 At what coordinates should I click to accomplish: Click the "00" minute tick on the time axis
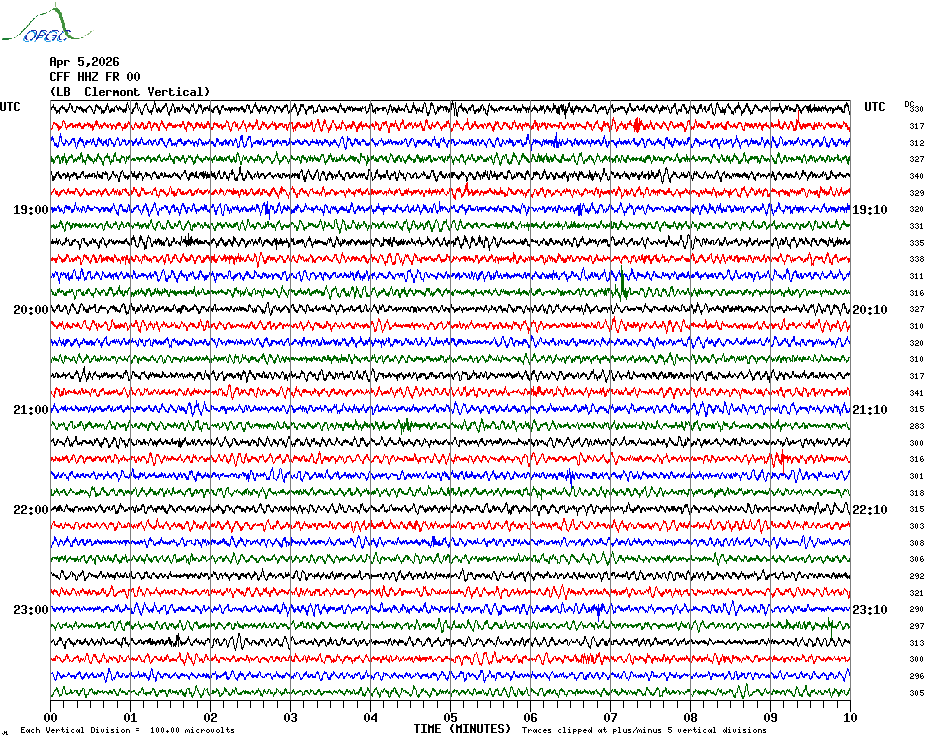(50, 717)
